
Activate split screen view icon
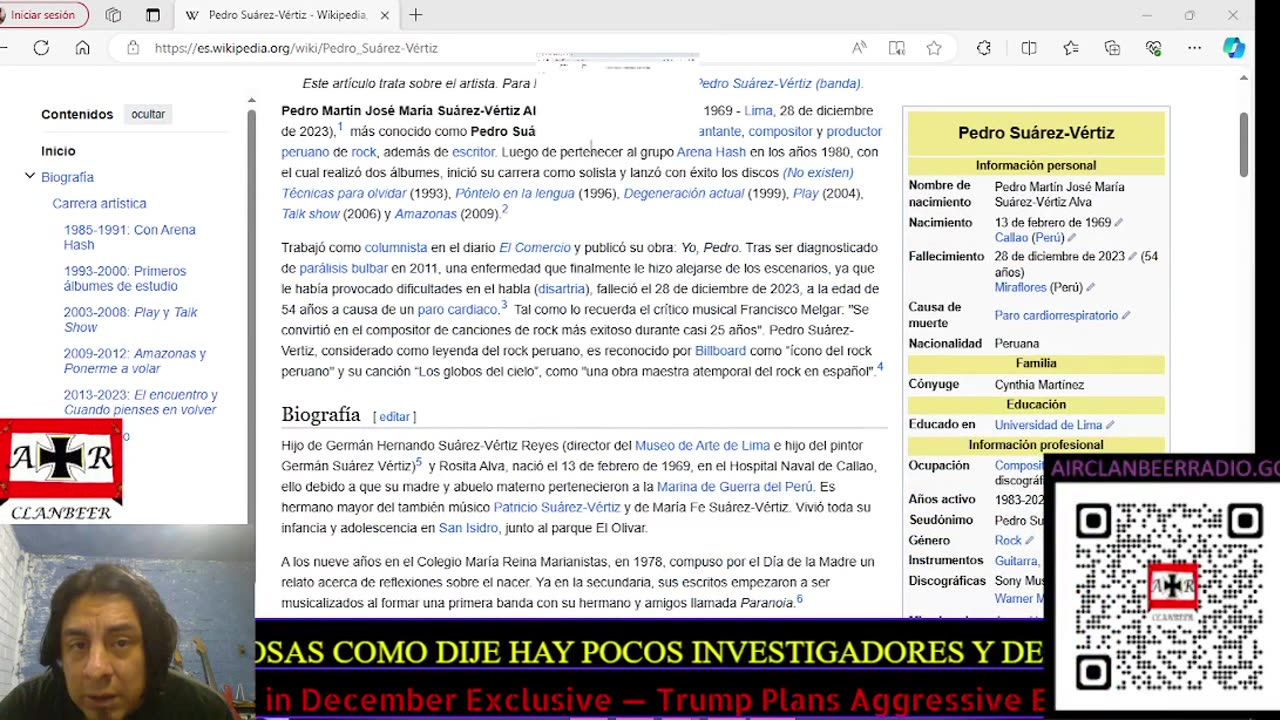(x=1029, y=48)
